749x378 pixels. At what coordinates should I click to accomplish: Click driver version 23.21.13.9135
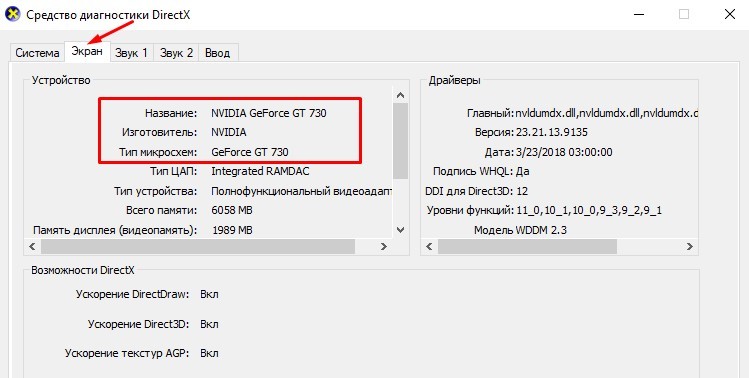pos(552,132)
